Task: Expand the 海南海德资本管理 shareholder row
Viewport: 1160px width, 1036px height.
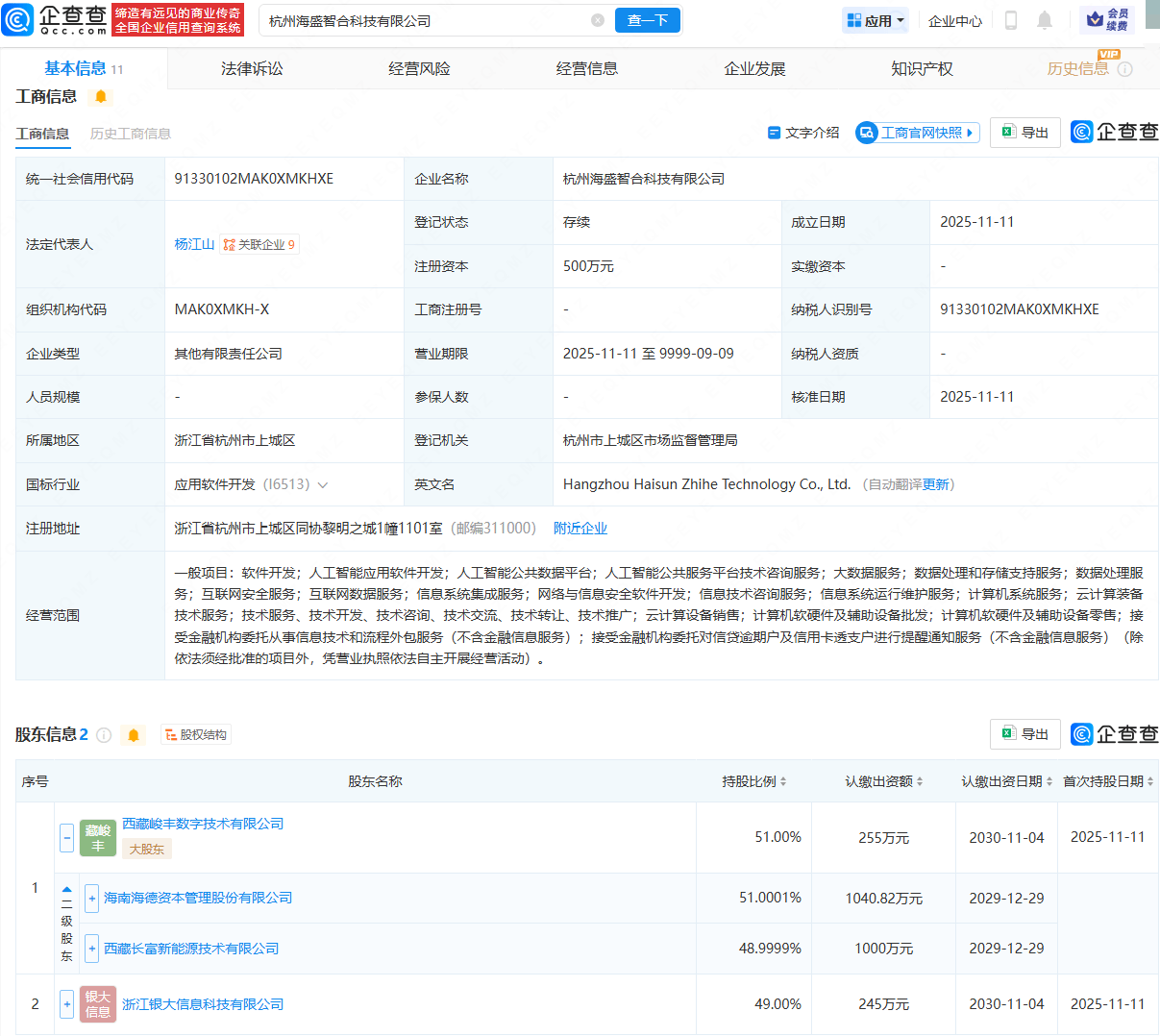Action: point(92,898)
